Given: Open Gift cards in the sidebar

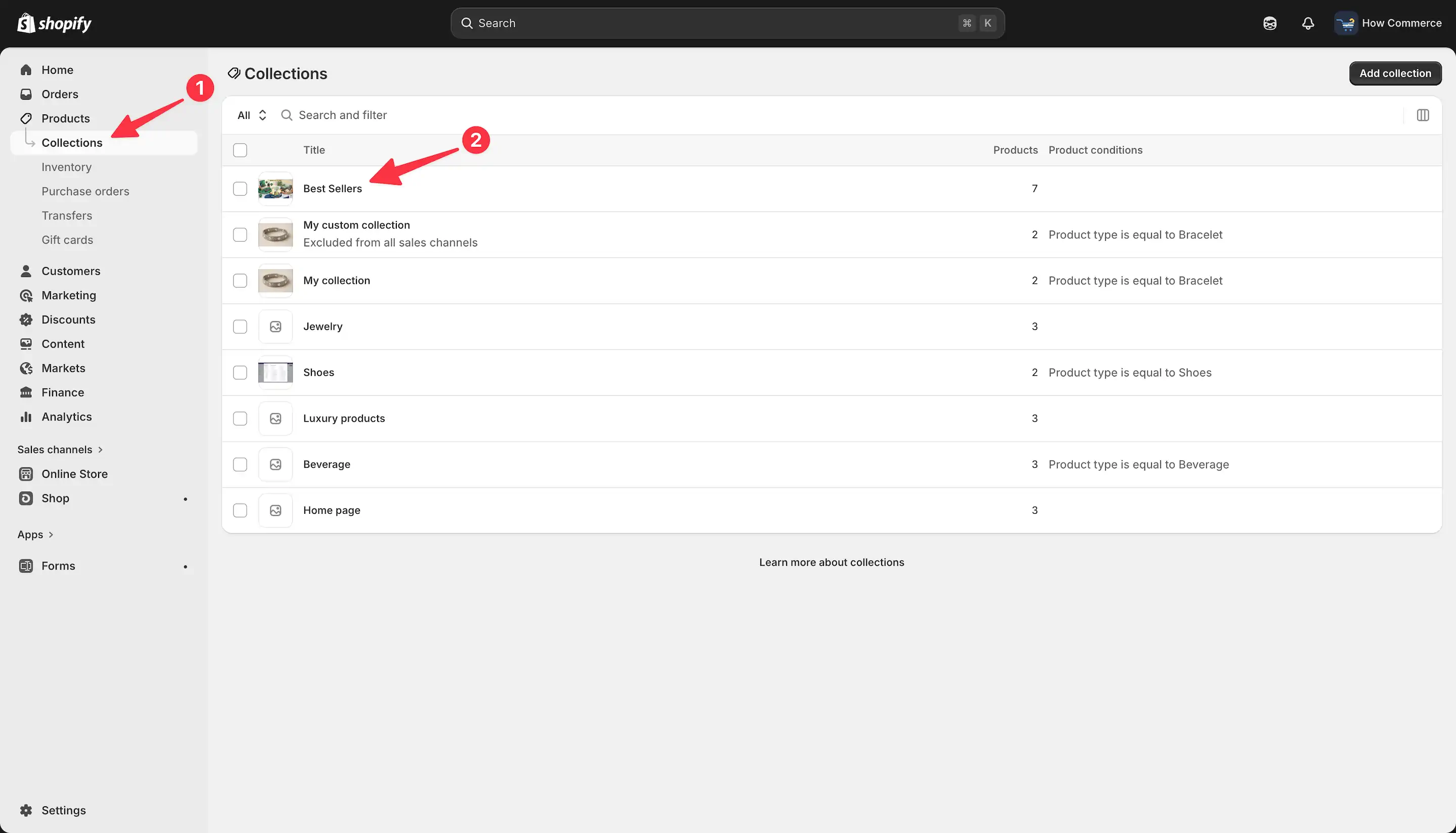Looking at the screenshot, I should (x=67, y=240).
